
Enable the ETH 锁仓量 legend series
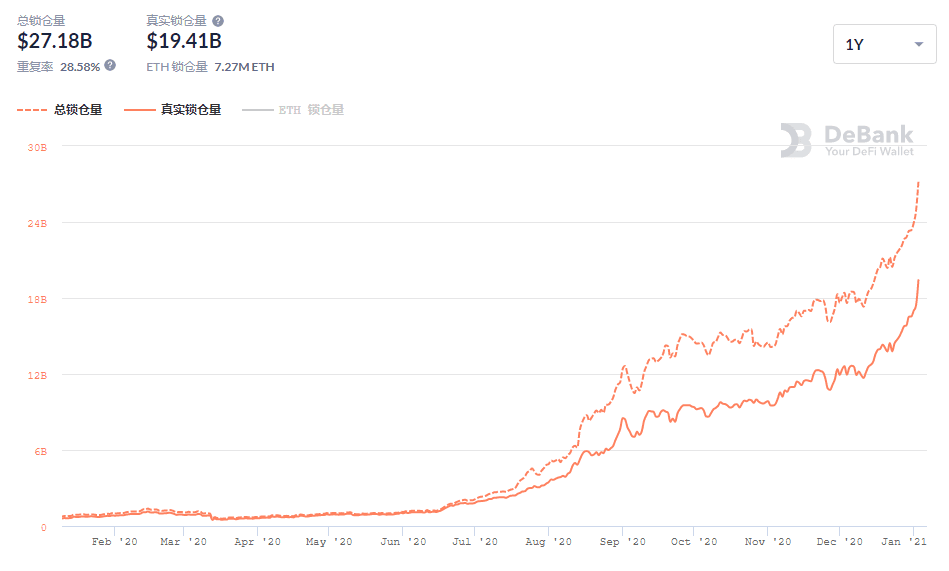(293, 110)
